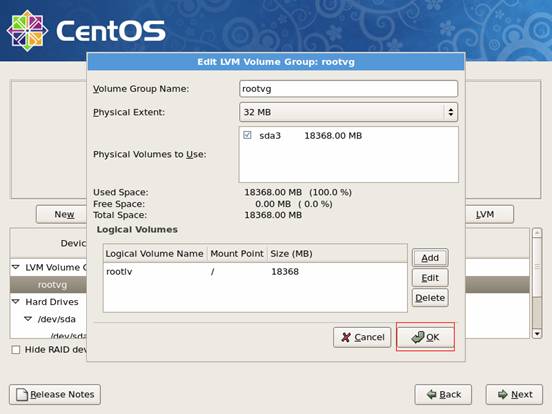Screen dimensions: 552x414
Task: Select the rootvg entry in device tree
Action: pos(52,285)
